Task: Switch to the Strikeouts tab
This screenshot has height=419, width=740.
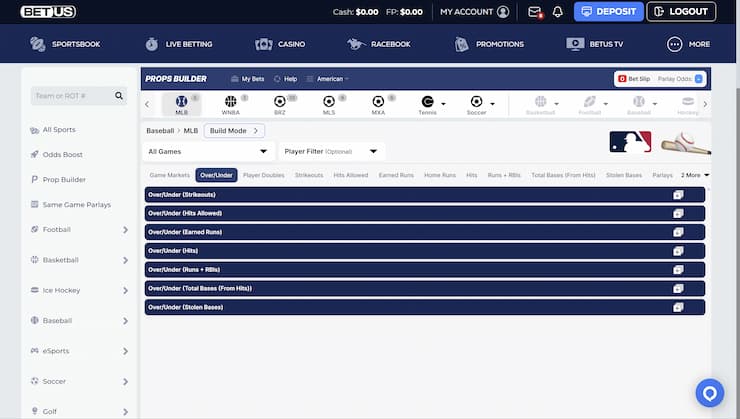Action: pos(309,175)
